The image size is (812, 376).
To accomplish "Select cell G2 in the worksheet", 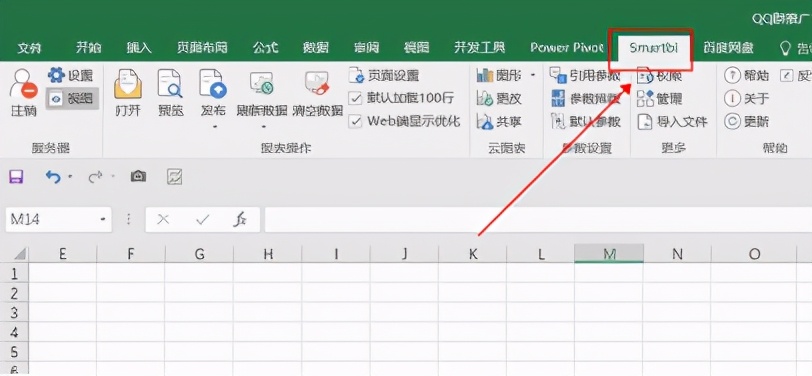I will 199,293.
